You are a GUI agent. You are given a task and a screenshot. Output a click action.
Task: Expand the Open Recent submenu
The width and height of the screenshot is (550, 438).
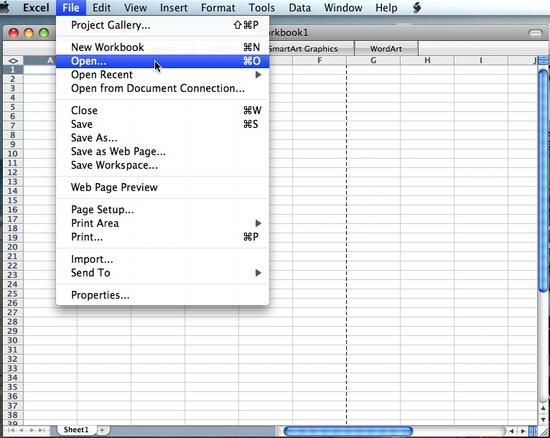click(x=162, y=75)
